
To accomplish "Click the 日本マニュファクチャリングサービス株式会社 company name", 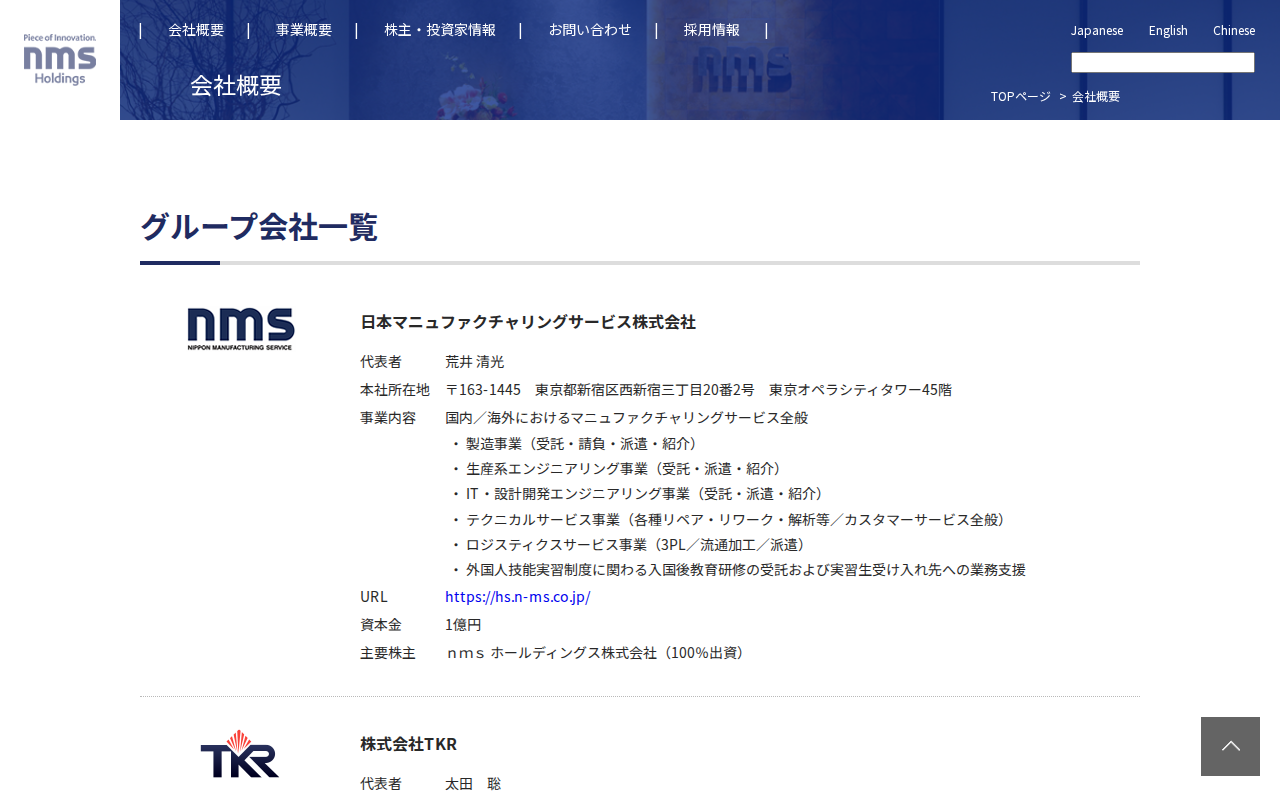I will [528, 322].
